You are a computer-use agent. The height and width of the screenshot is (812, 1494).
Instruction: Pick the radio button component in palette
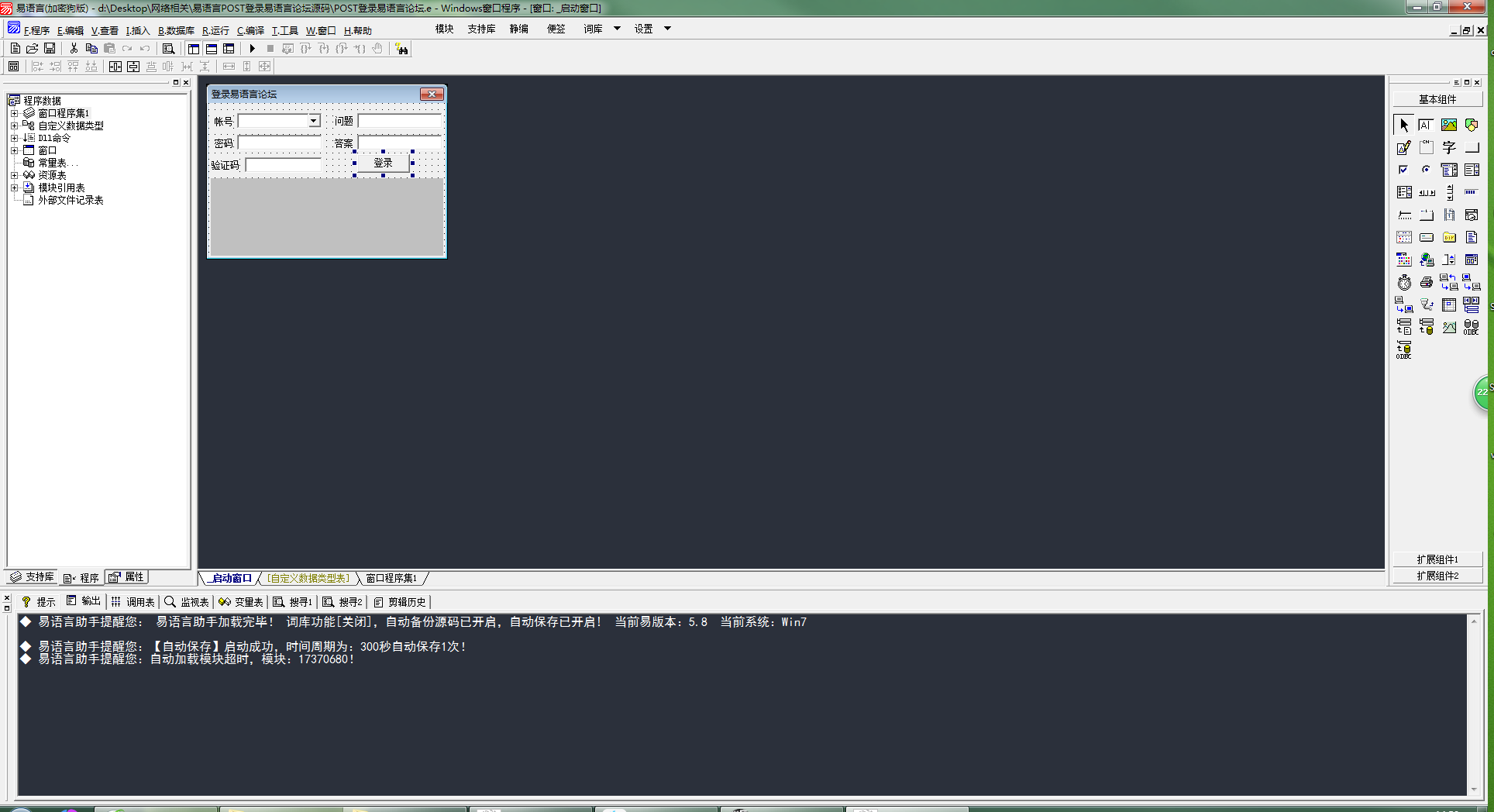pyautogui.click(x=1426, y=170)
